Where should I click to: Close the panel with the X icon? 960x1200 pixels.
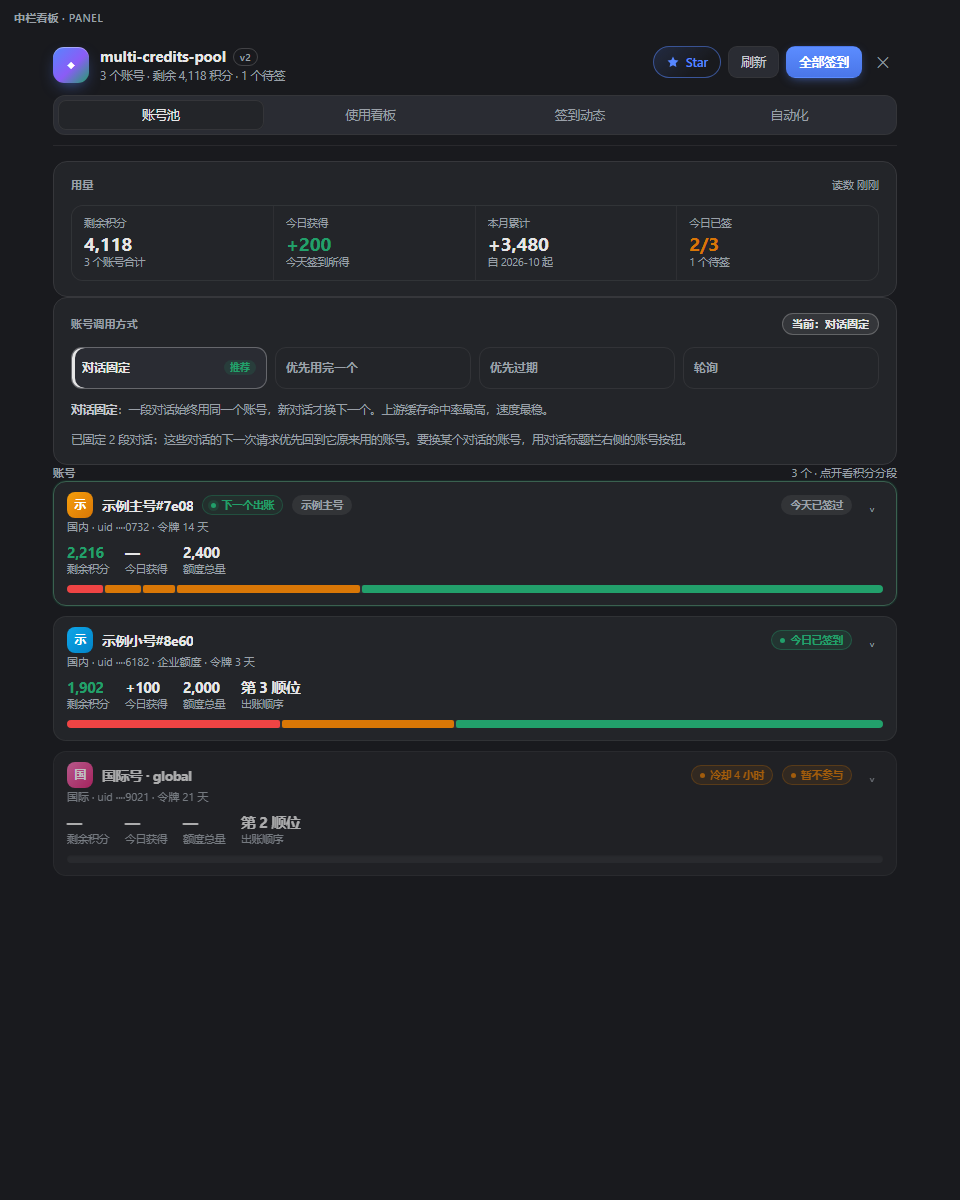883,62
